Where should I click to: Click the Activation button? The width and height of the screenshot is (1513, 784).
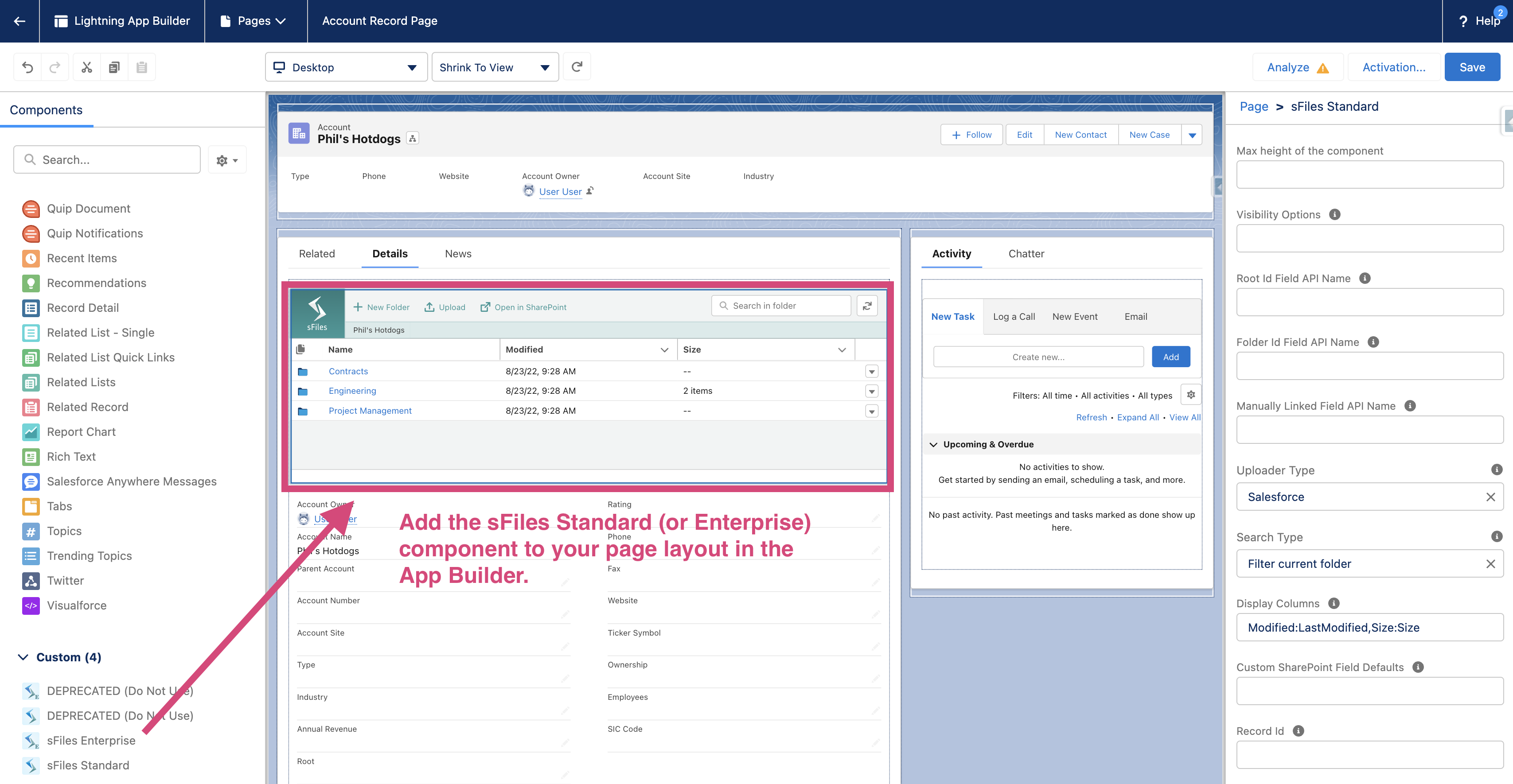point(1394,67)
